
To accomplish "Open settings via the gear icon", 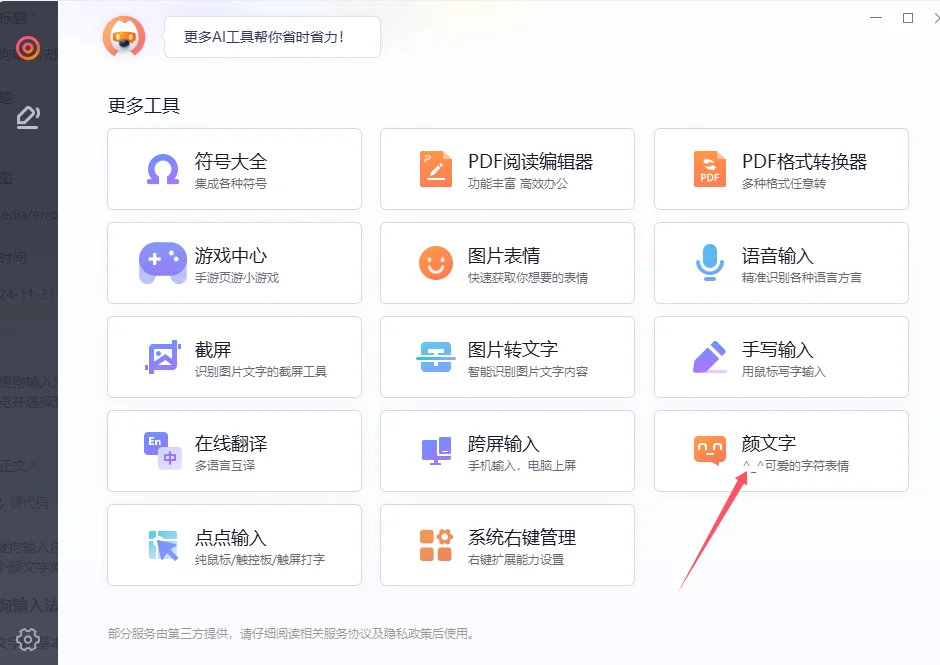I will [27, 639].
